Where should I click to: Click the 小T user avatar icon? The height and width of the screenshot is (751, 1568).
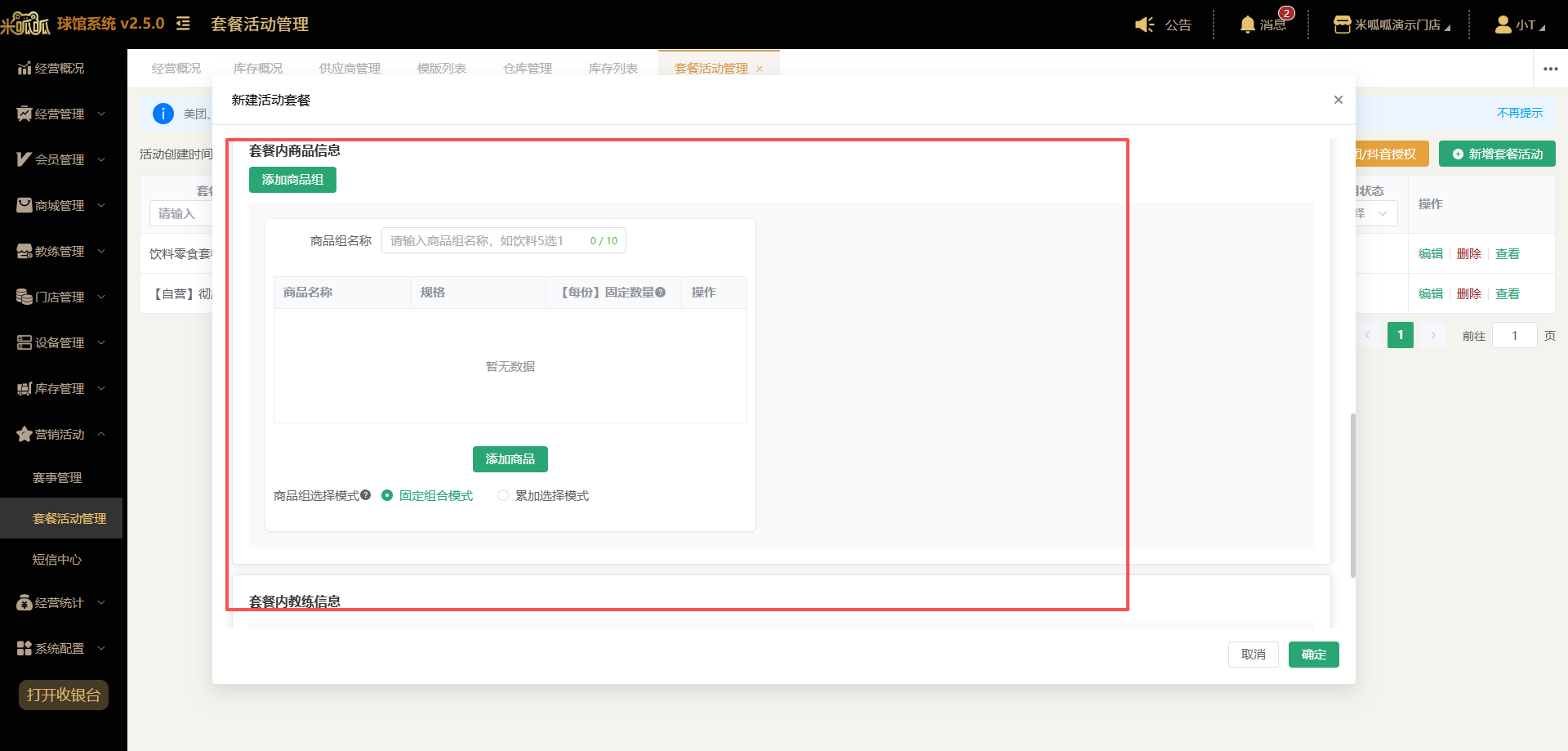(1503, 25)
